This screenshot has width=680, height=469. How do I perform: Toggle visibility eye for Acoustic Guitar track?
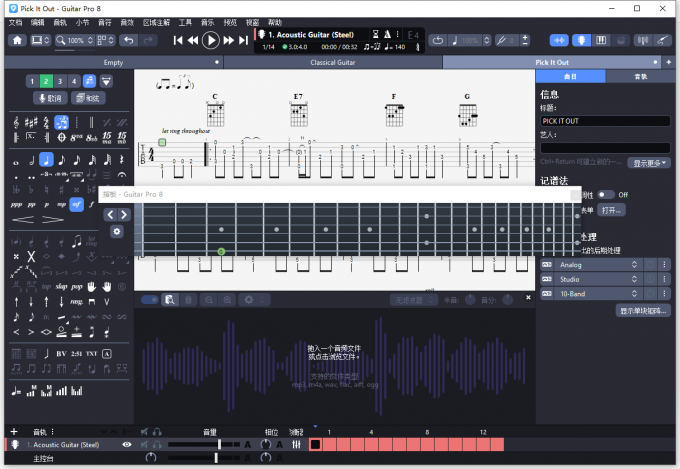point(127,445)
